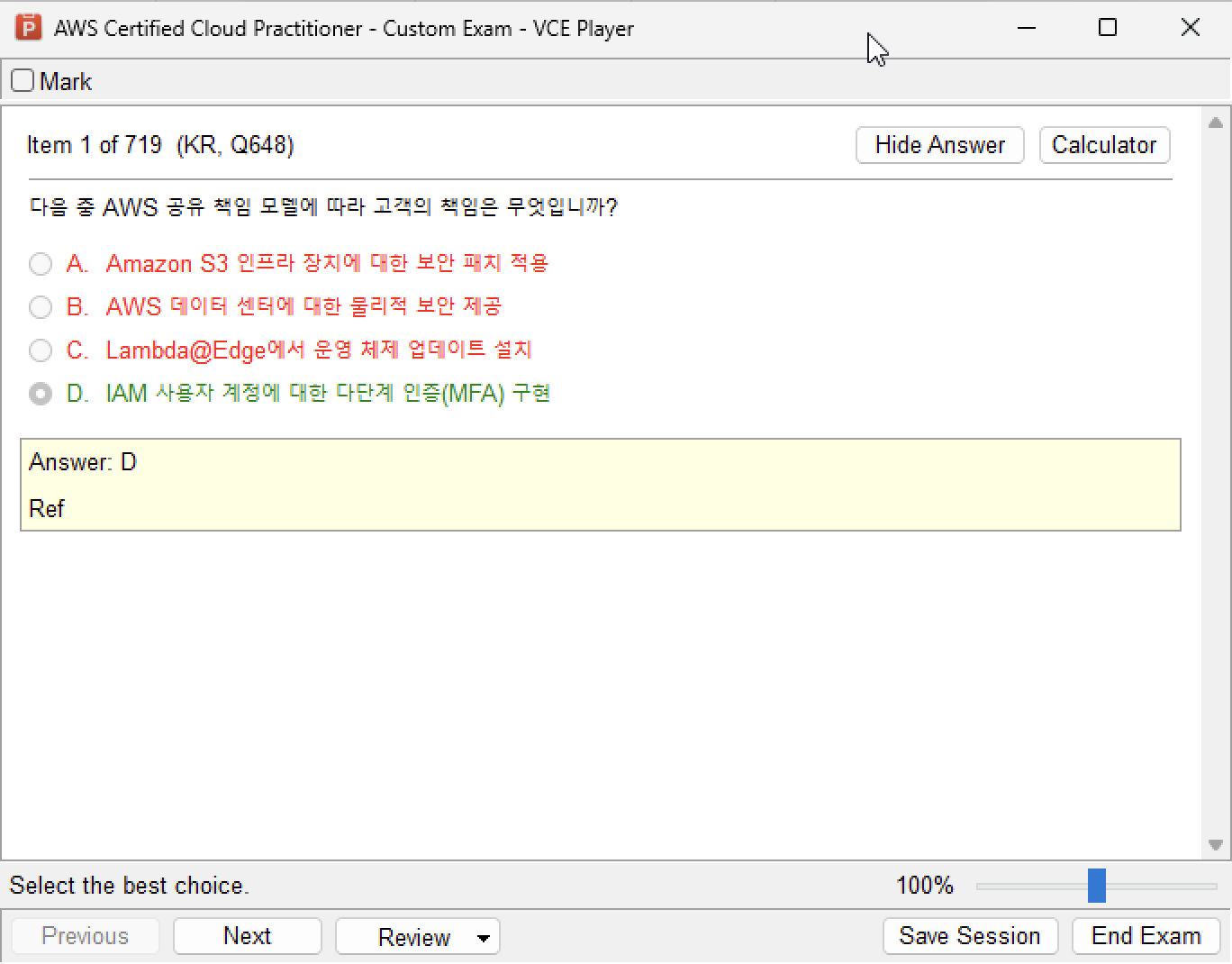Click End Exam
The height and width of the screenshot is (964, 1232).
pyautogui.click(x=1146, y=936)
